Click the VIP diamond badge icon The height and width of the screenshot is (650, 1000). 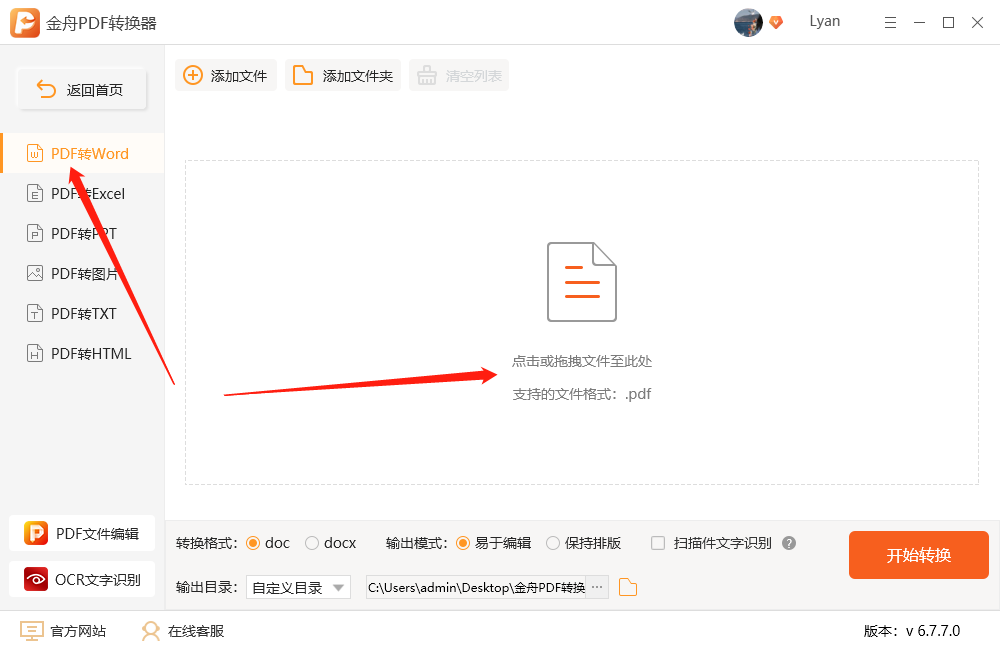(x=776, y=23)
